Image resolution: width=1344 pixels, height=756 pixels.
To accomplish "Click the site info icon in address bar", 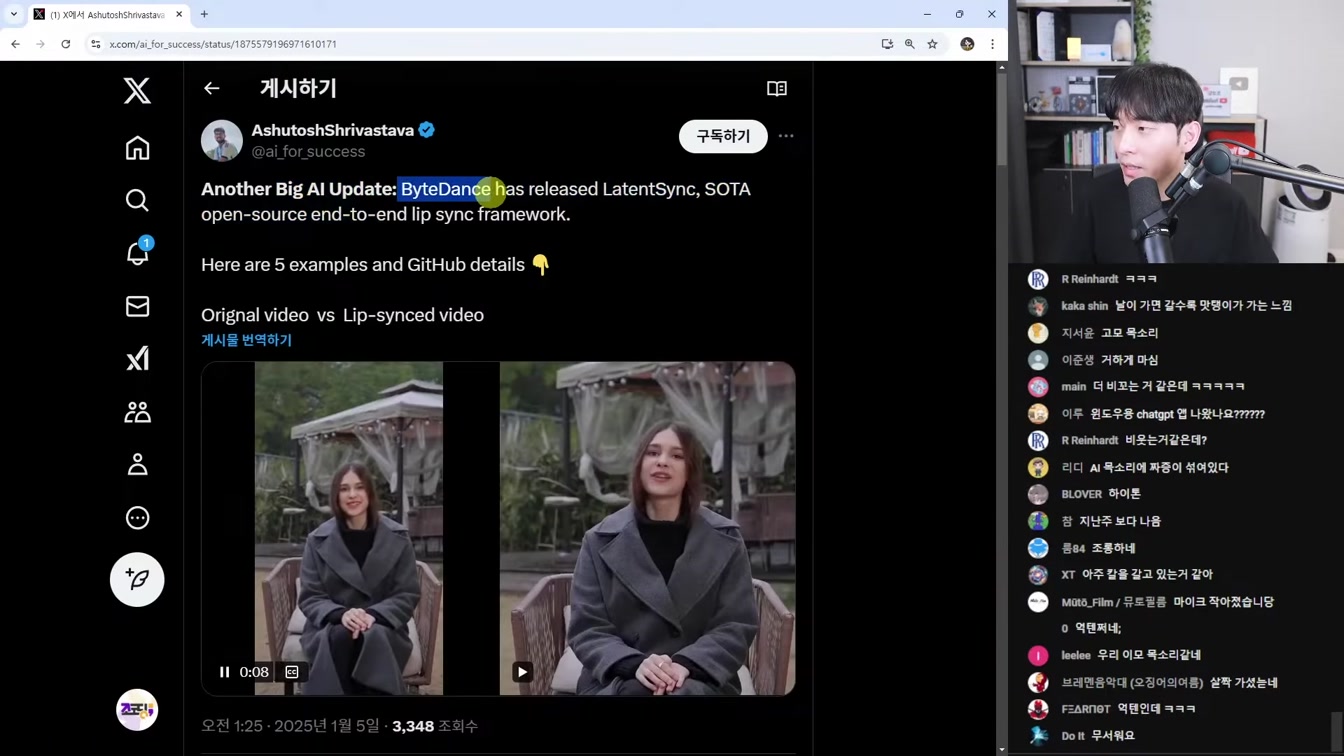I will 96,44.
